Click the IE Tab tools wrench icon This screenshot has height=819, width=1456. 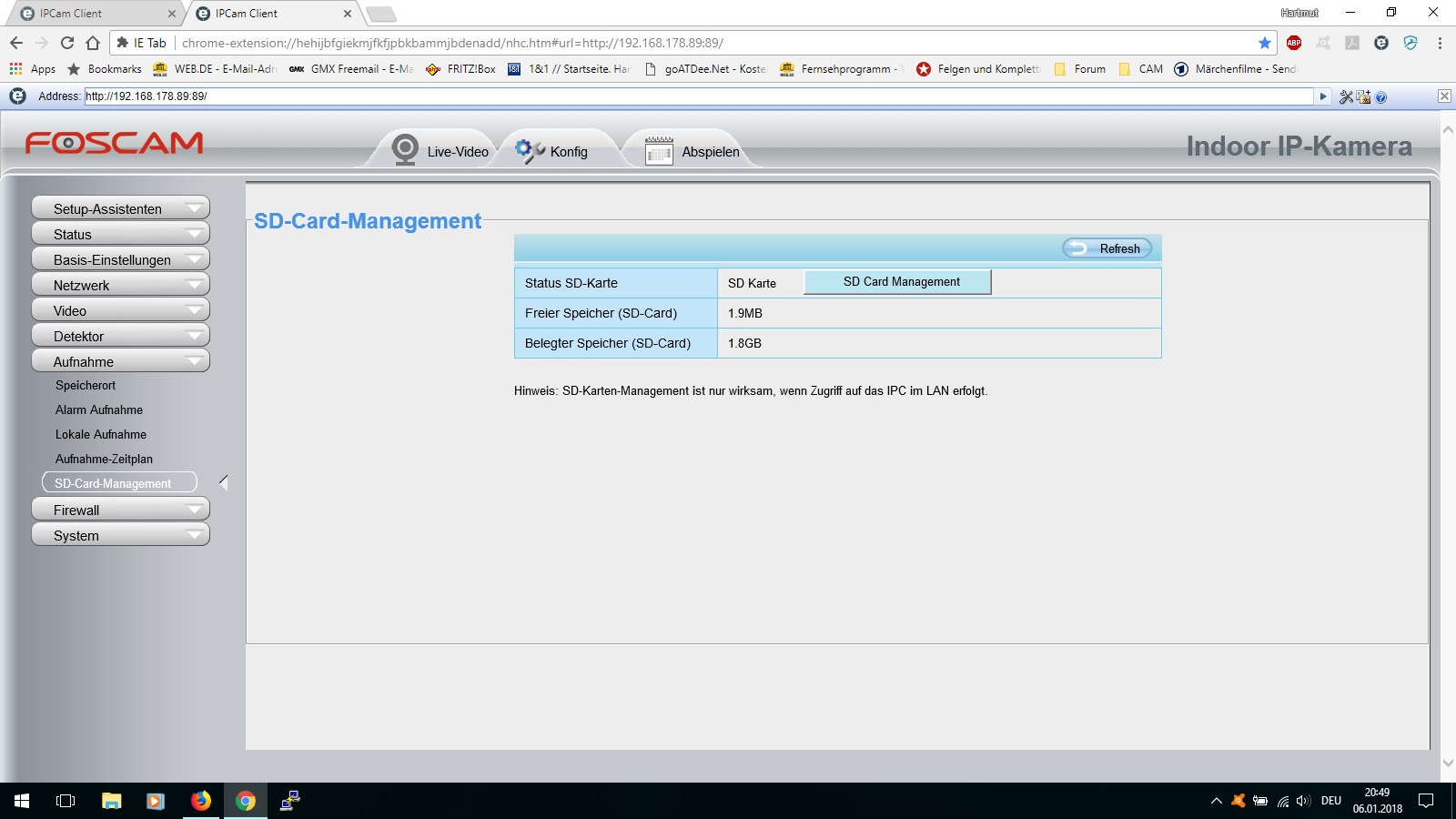[1346, 96]
